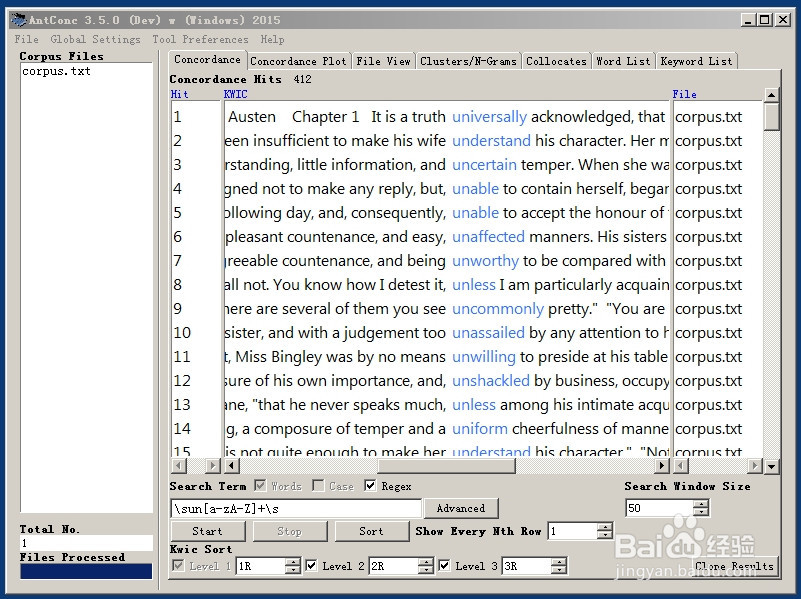The width and height of the screenshot is (801, 599).
Task: Switch to the Collocates tab
Action: pyautogui.click(x=556, y=61)
